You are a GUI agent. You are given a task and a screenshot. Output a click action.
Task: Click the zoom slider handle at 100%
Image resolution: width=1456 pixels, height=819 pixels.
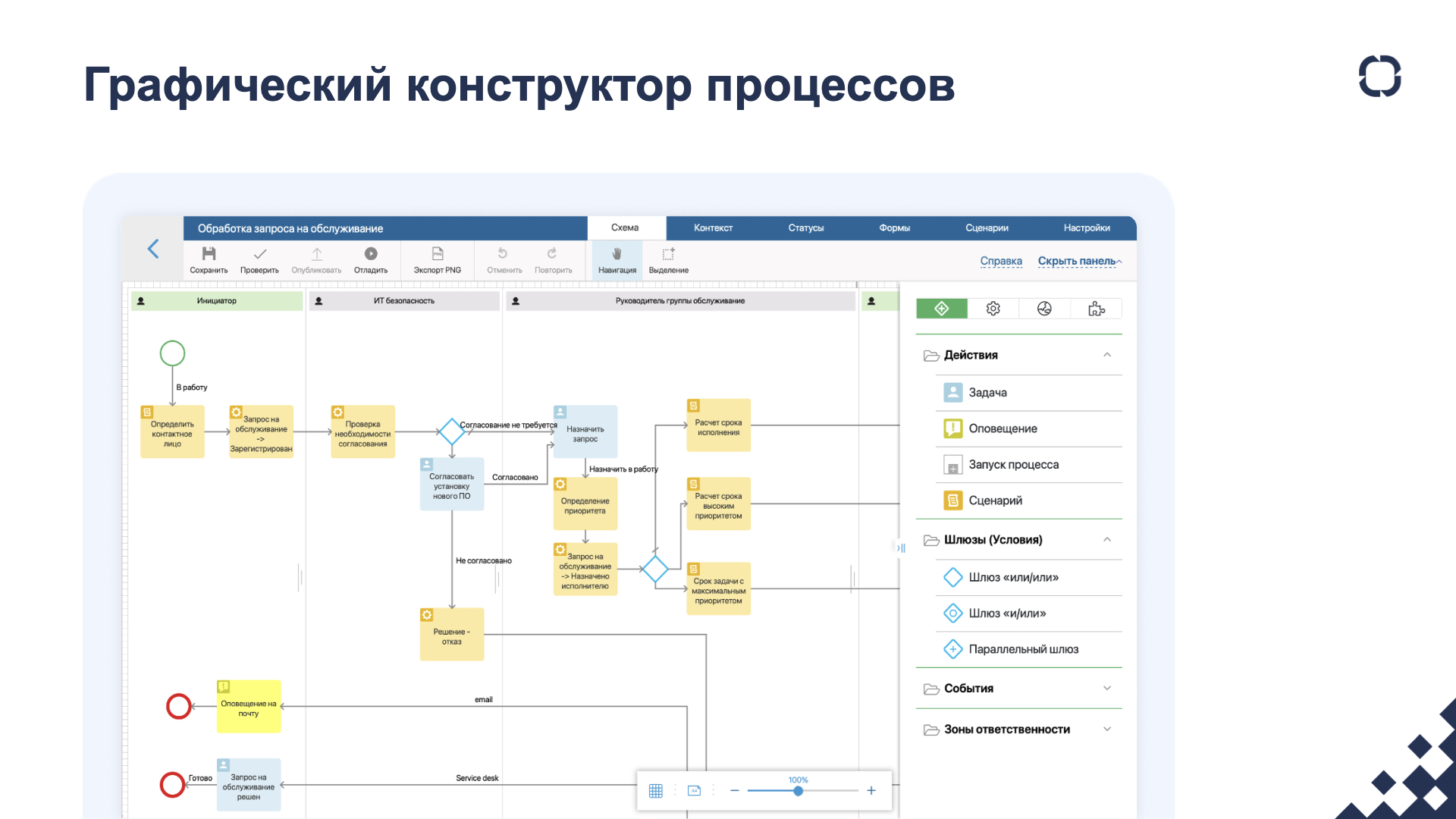(x=798, y=791)
